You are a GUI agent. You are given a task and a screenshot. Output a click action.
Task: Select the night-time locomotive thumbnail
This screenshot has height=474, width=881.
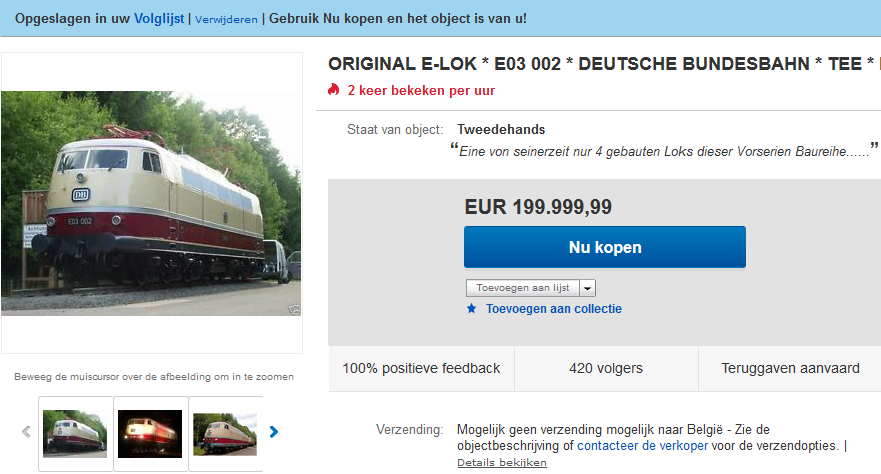pyautogui.click(x=150, y=434)
